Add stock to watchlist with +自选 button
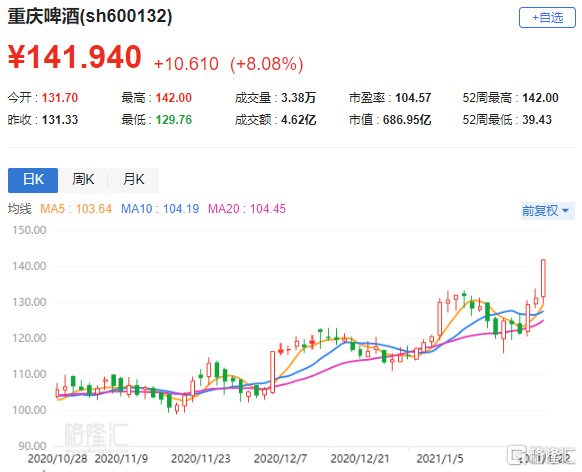Screen dimensions: 582x472 [547, 17]
